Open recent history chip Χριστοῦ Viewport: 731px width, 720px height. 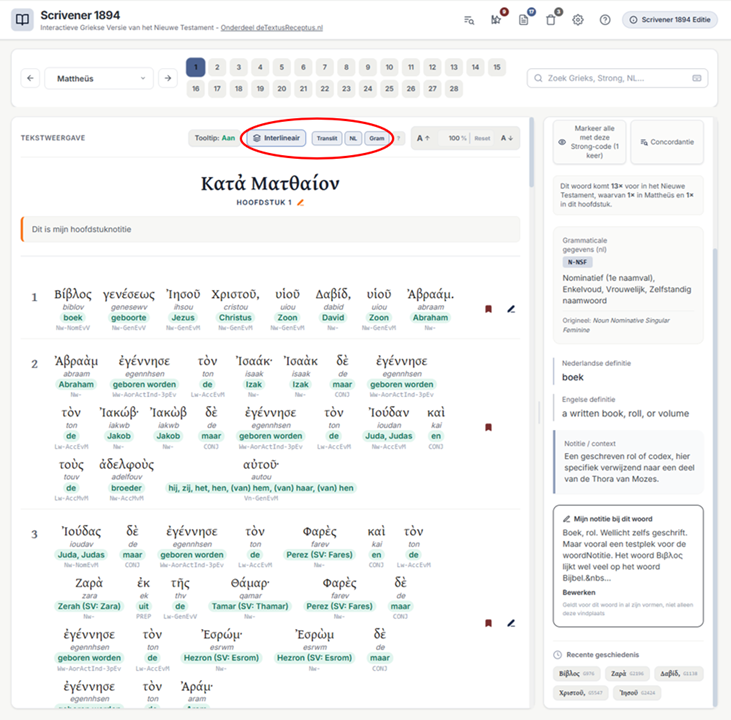click(x=580, y=692)
